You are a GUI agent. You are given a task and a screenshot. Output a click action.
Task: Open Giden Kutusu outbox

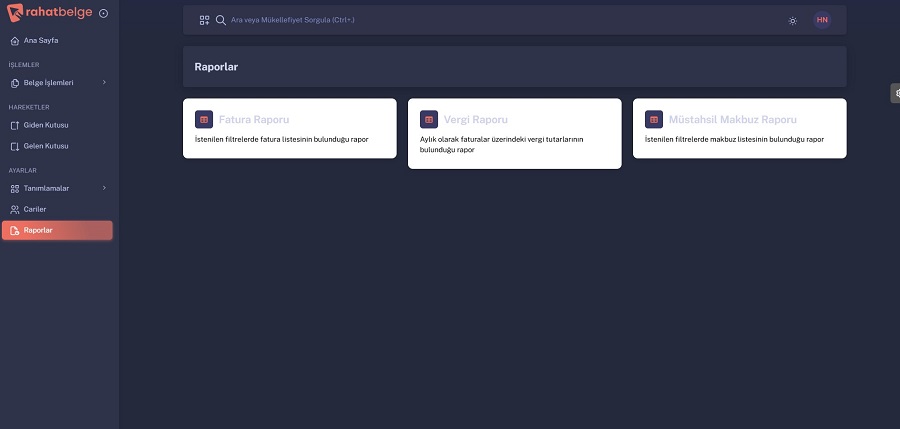pyautogui.click(x=45, y=125)
